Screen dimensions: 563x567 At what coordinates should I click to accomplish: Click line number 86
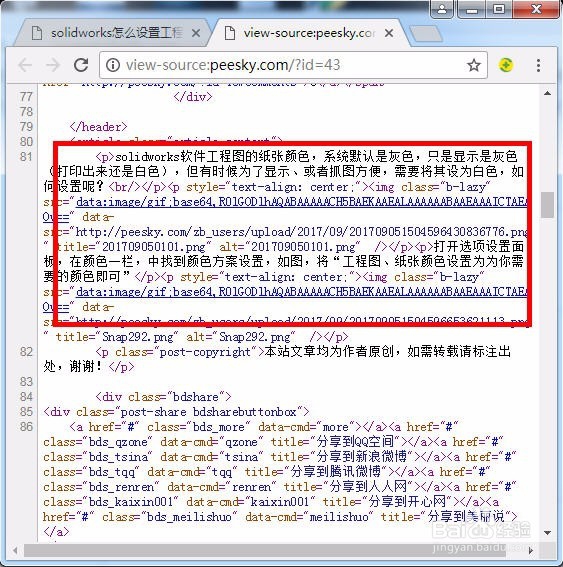tap(26, 427)
